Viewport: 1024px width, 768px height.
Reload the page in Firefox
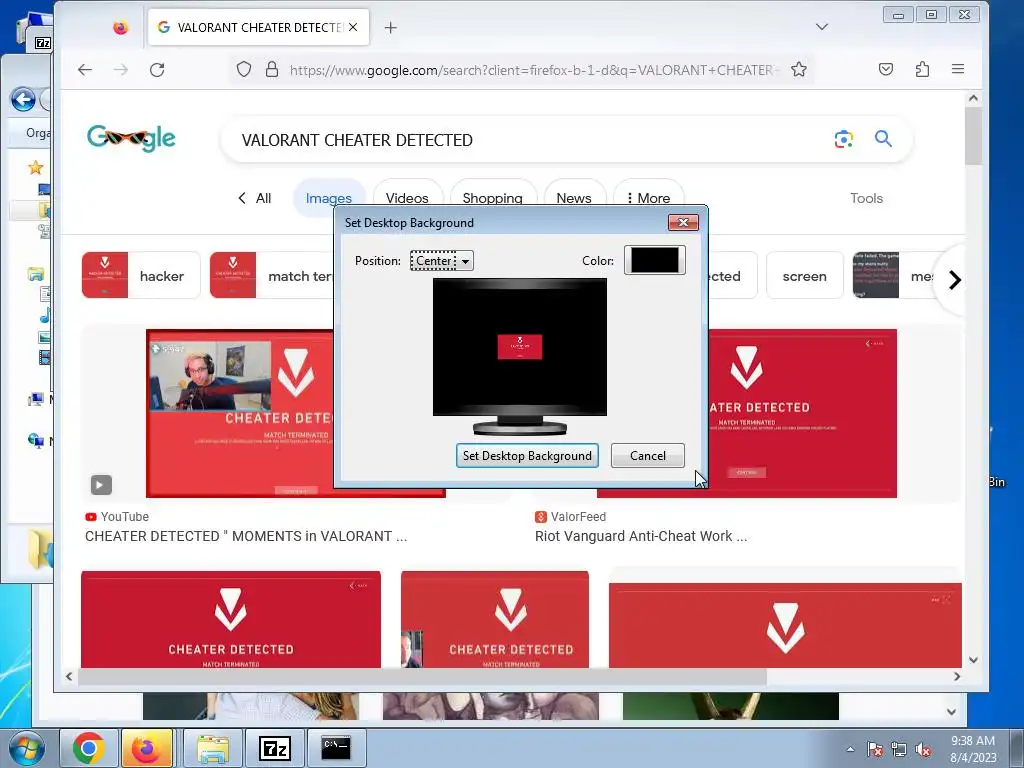tap(157, 70)
